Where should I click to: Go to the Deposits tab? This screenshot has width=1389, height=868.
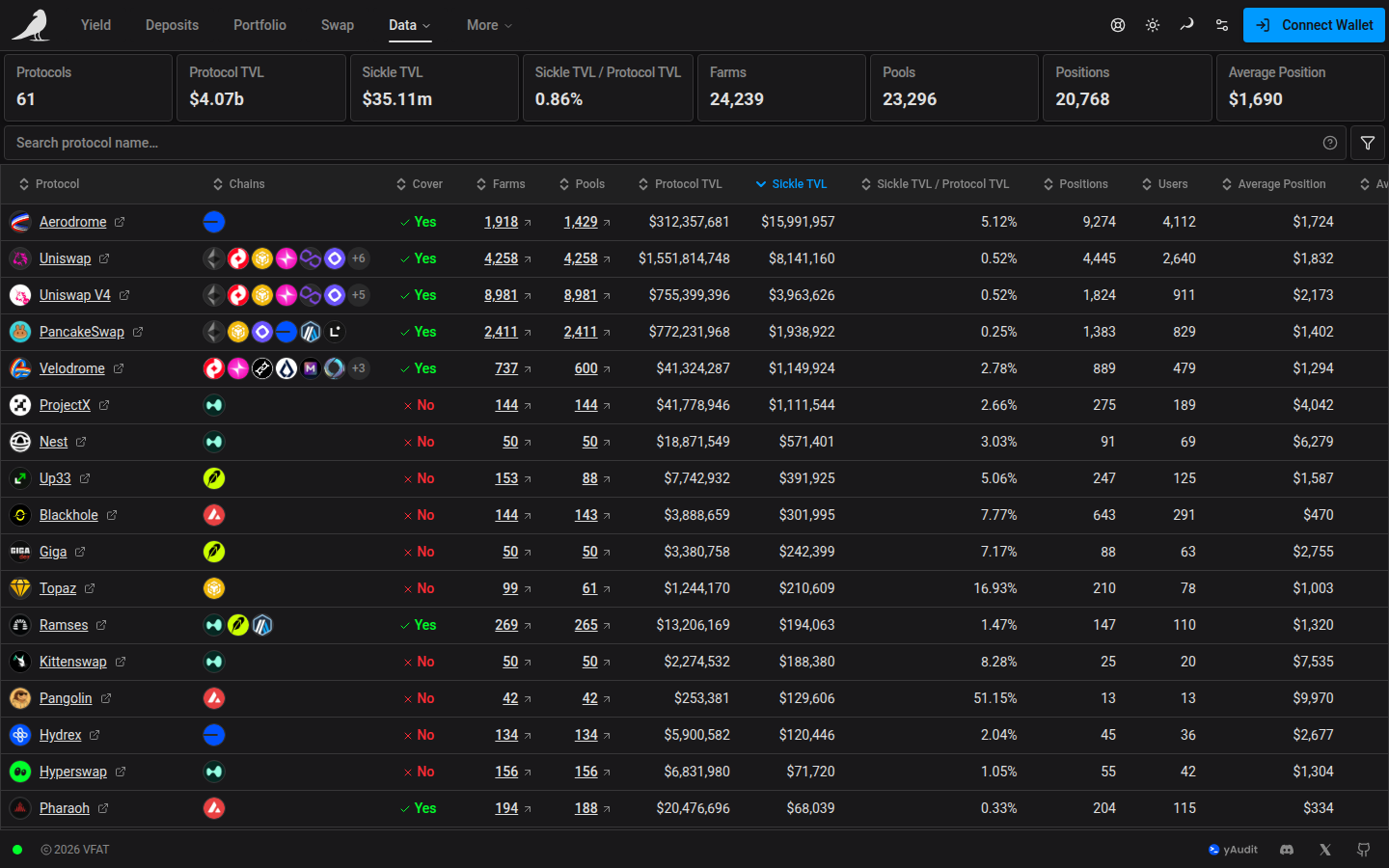[x=172, y=25]
